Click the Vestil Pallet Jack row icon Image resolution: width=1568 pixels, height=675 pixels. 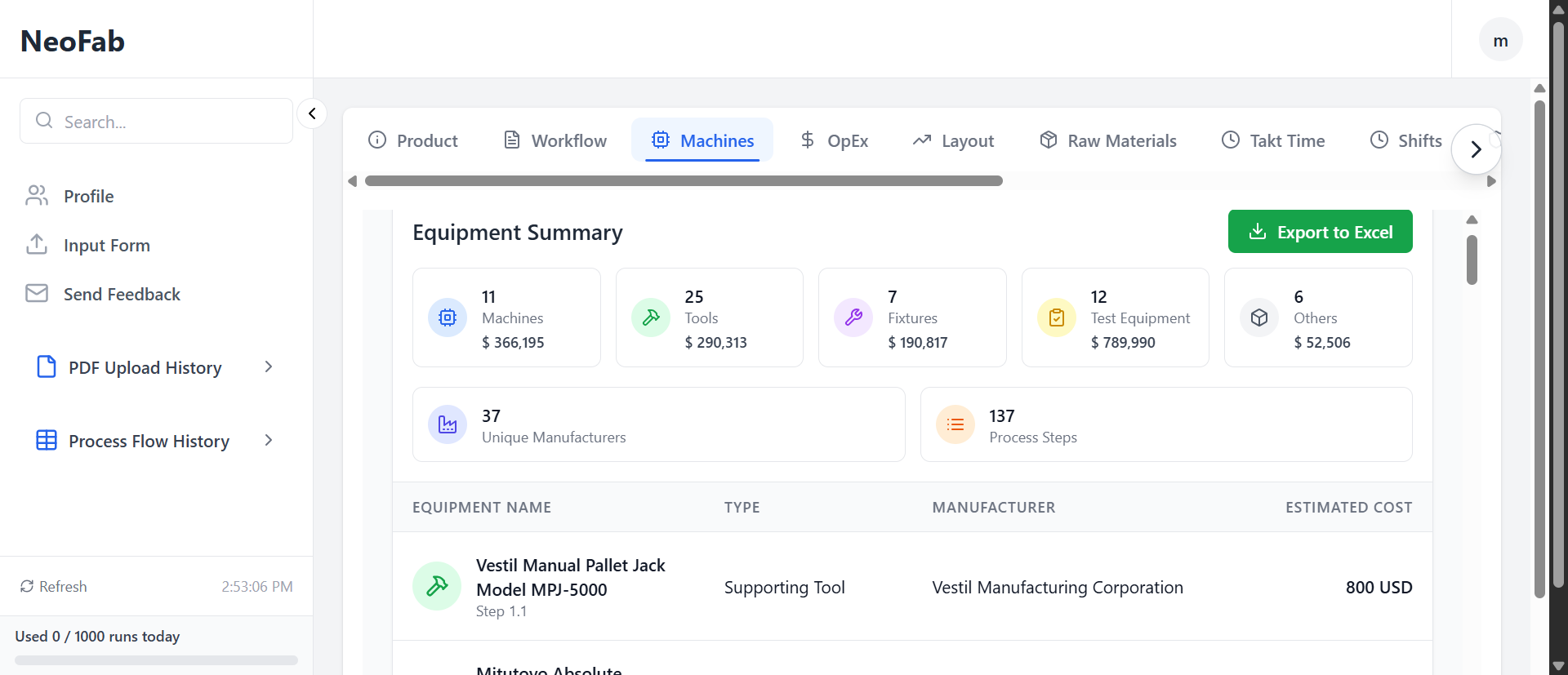[x=437, y=586]
